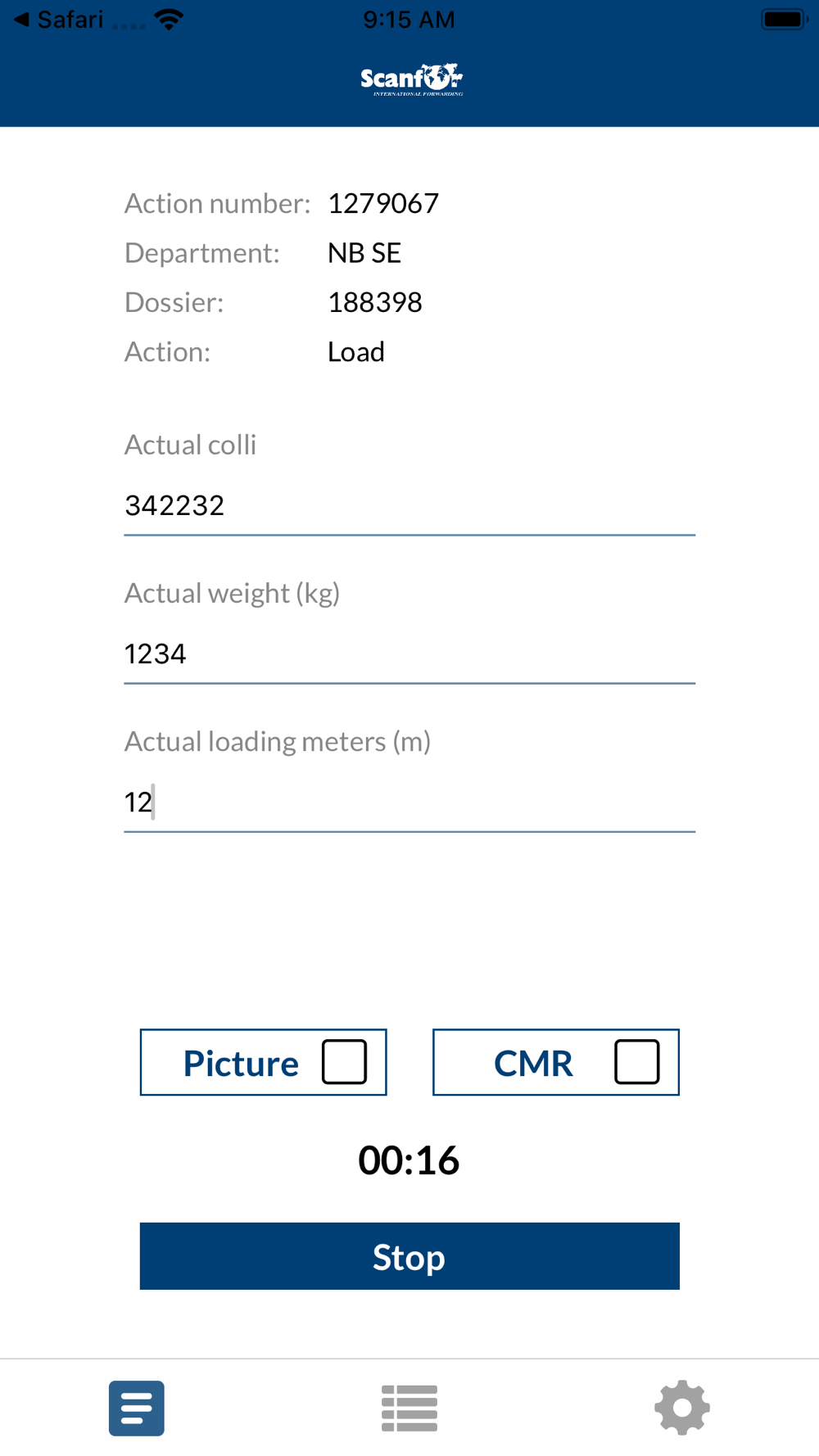Tap the dossier value 188398
Image resolution: width=819 pixels, height=1456 pixels.
375,302
